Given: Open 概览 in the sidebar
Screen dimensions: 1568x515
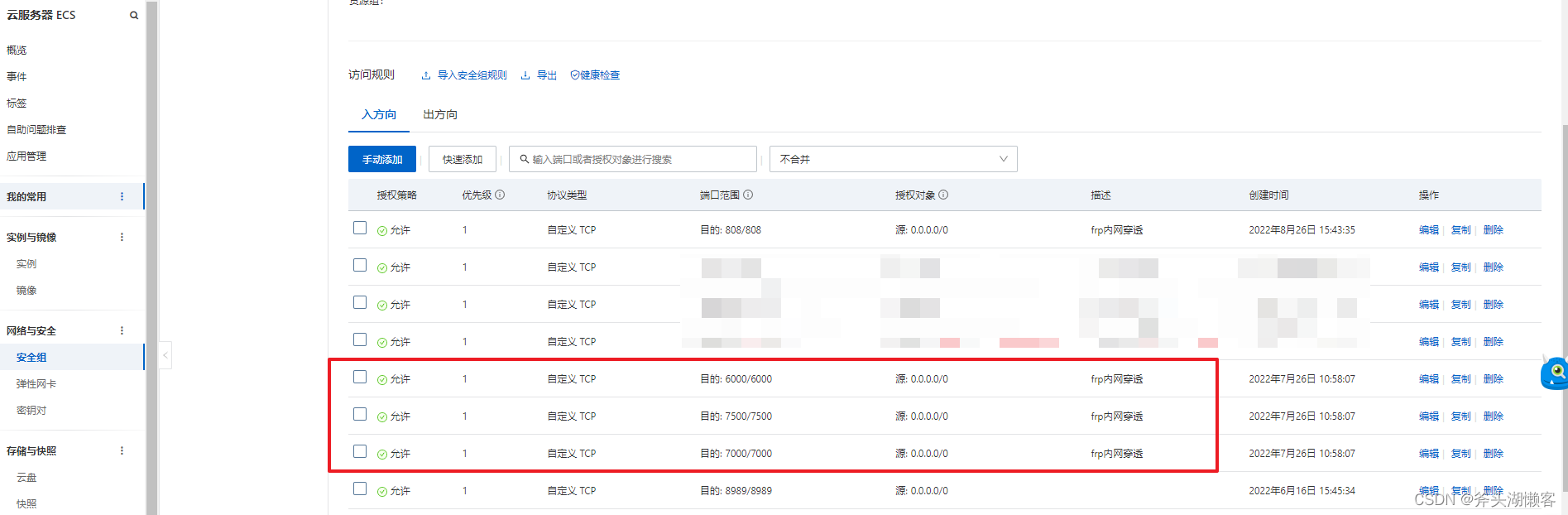Looking at the screenshot, I should coord(17,51).
